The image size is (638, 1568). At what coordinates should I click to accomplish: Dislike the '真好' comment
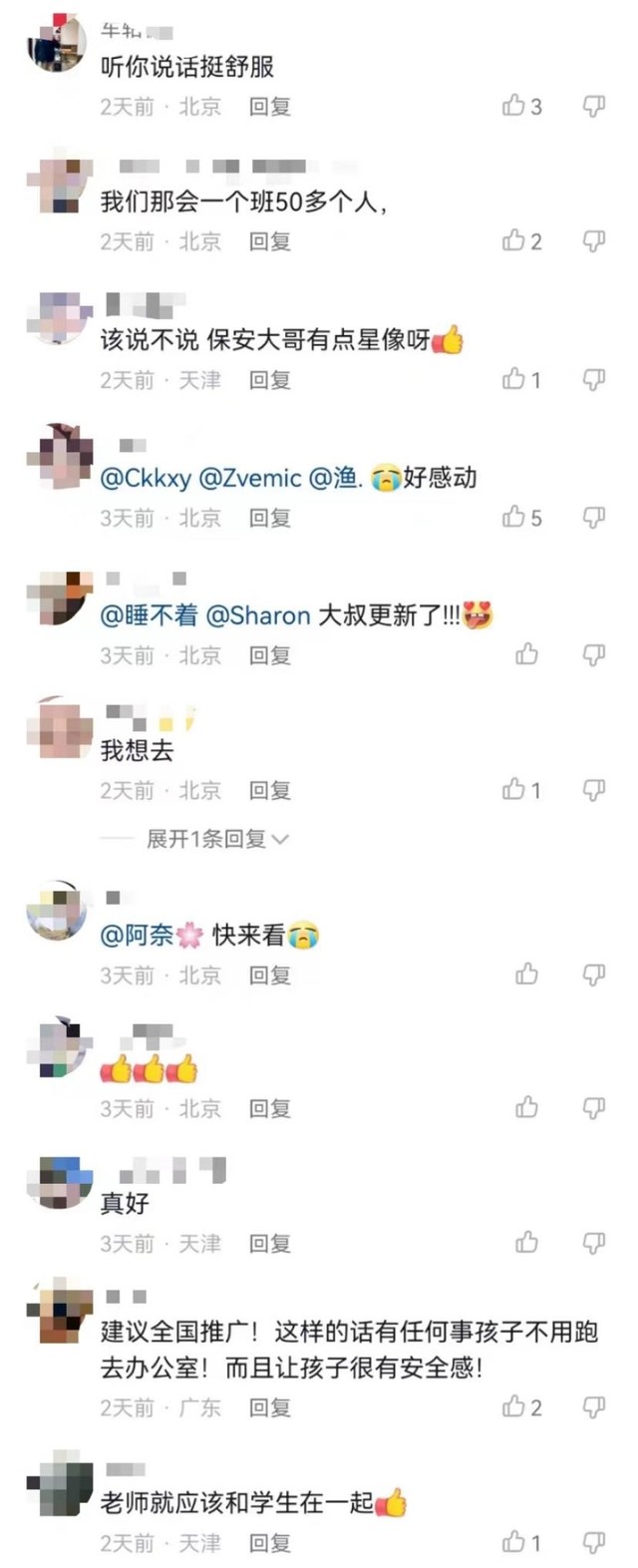[x=594, y=1243]
